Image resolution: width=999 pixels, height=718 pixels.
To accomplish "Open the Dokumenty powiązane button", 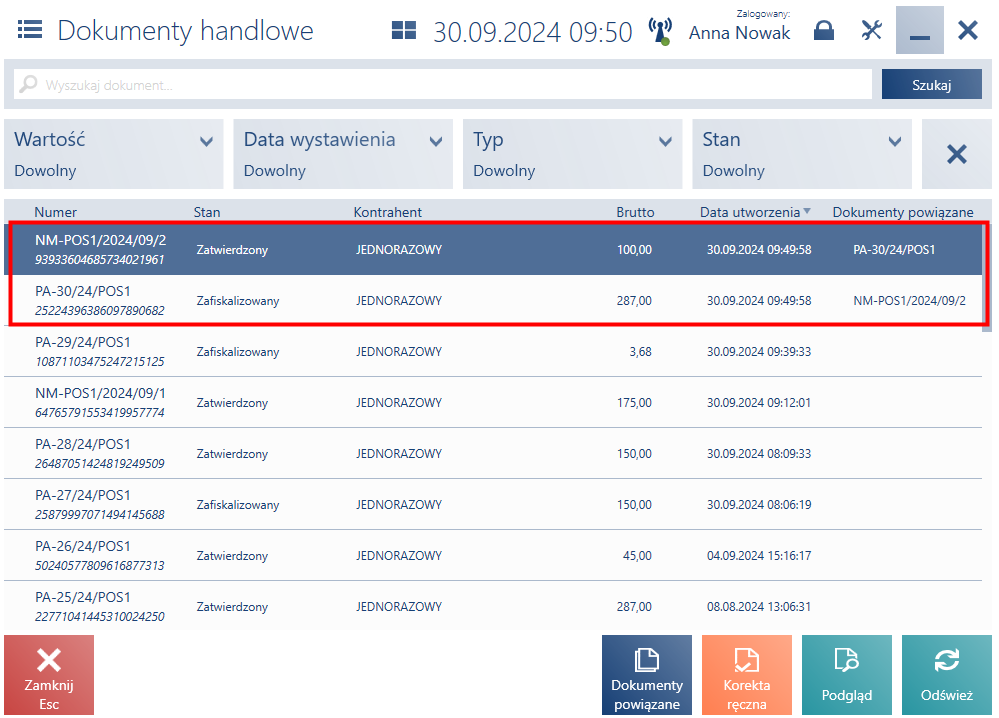I will click(x=647, y=675).
